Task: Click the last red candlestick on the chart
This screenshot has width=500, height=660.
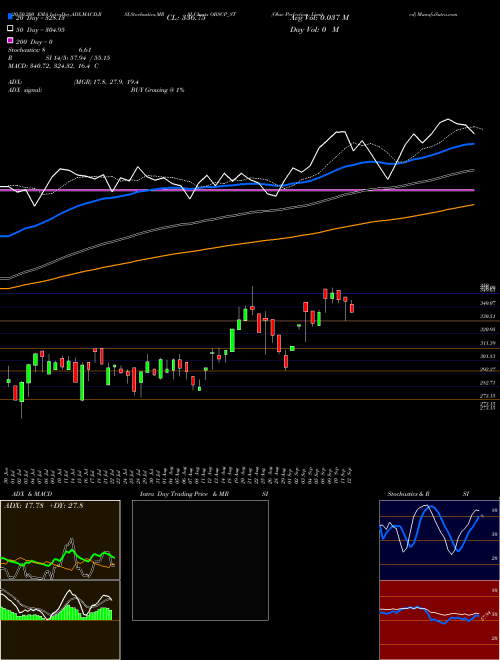Action: (352, 308)
